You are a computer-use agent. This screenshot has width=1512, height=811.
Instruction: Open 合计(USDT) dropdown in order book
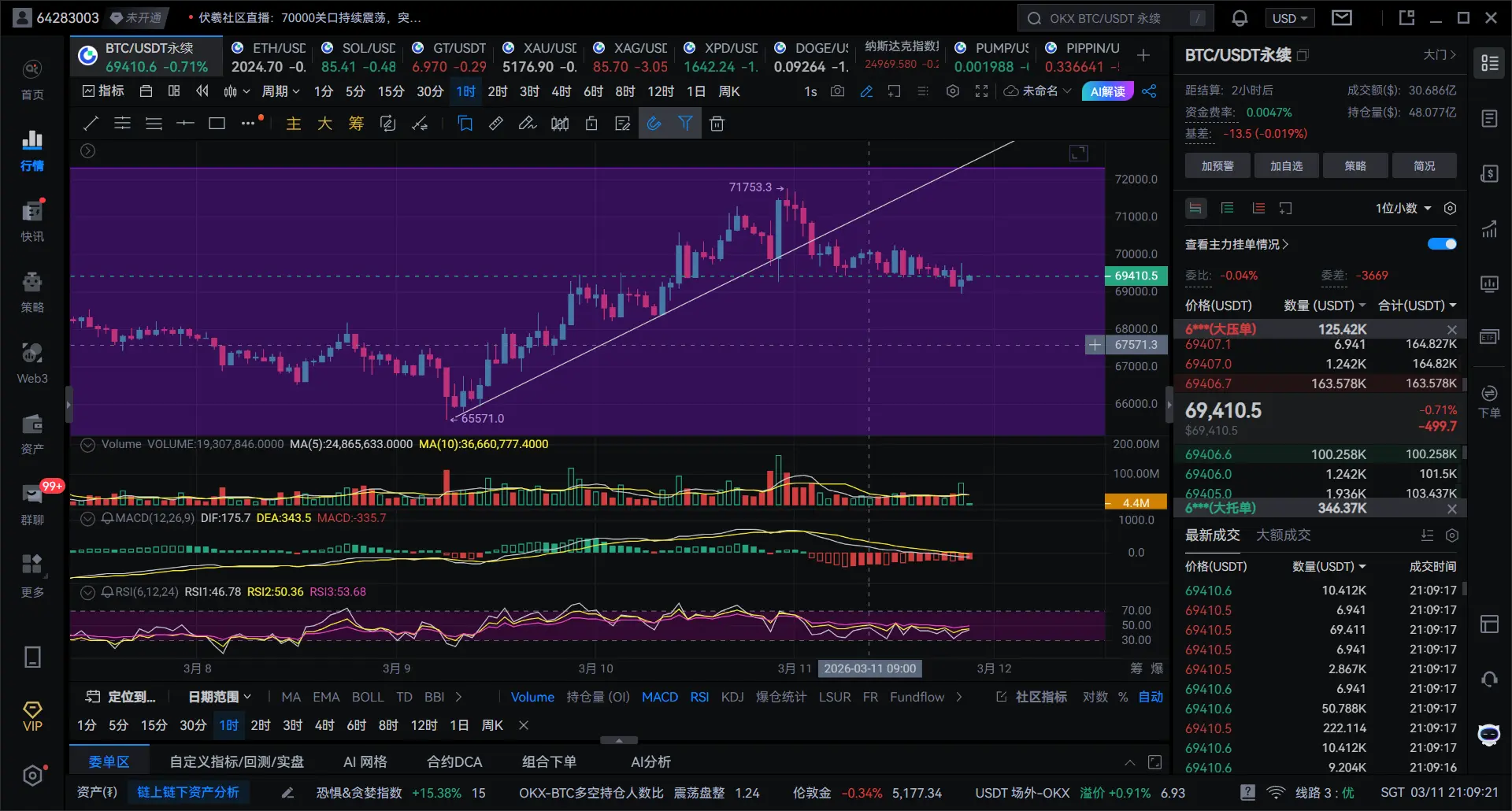tap(1417, 306)
